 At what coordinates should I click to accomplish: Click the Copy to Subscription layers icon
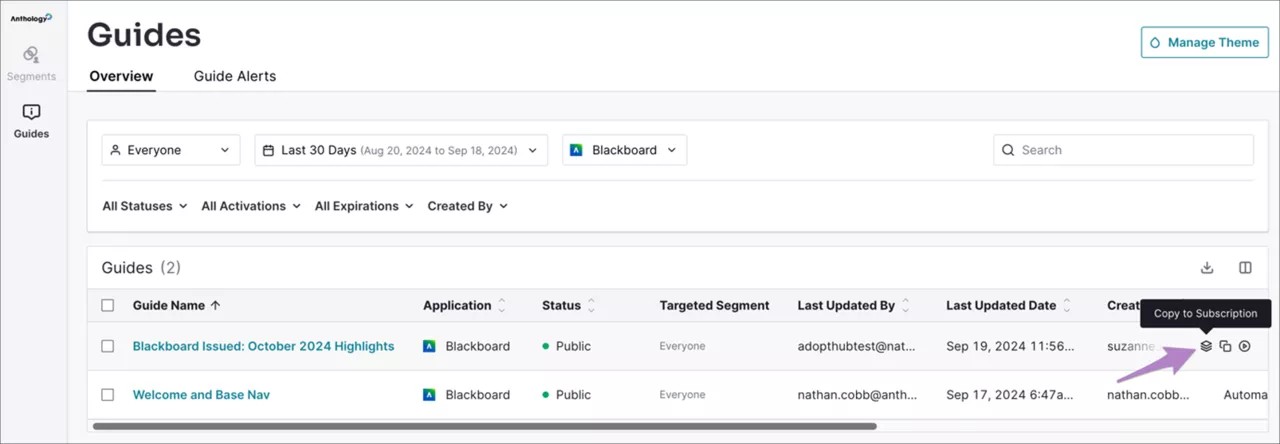[x=1206, y=346]
